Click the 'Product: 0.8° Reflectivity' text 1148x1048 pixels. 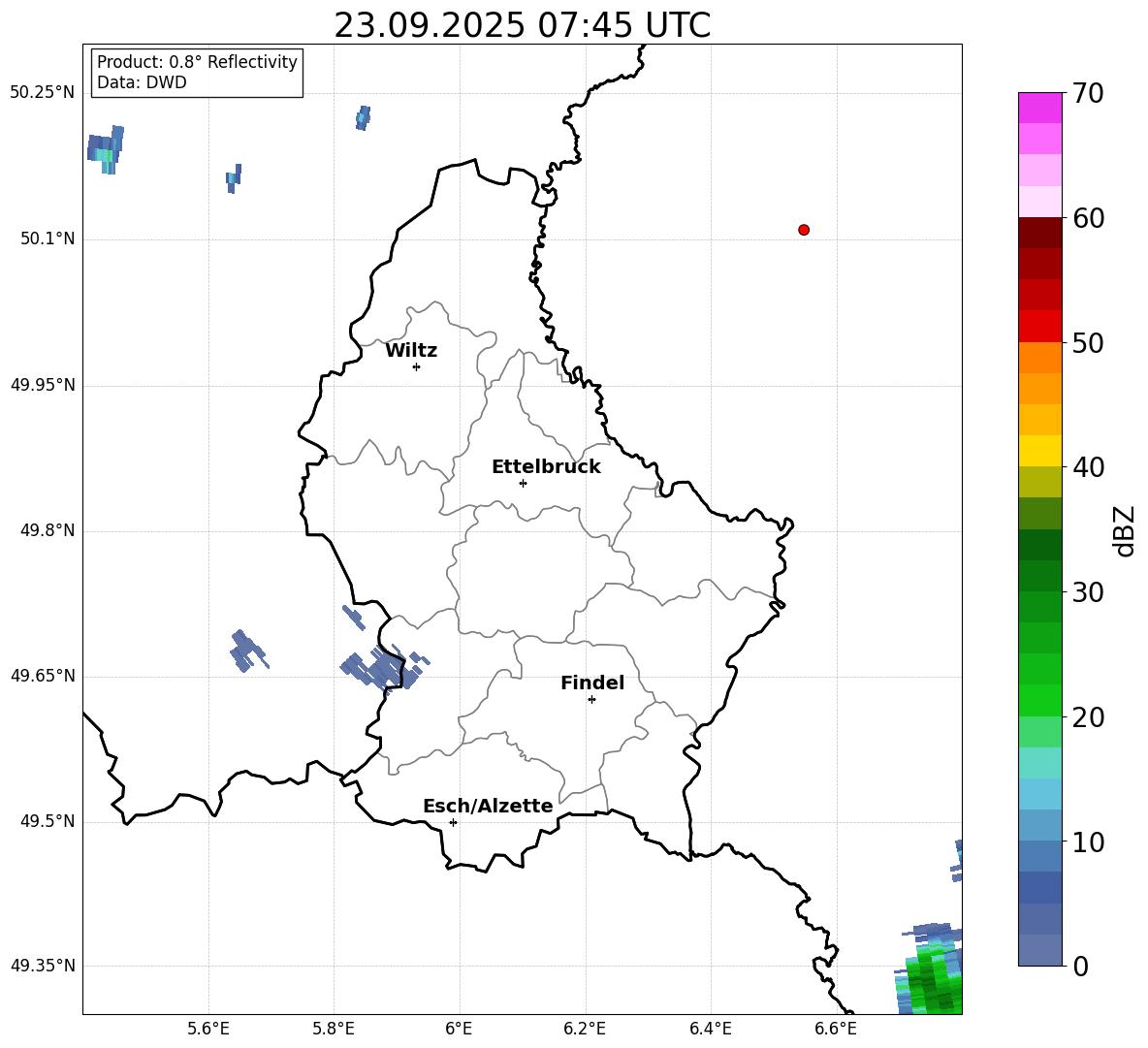(x=197, y=62)
